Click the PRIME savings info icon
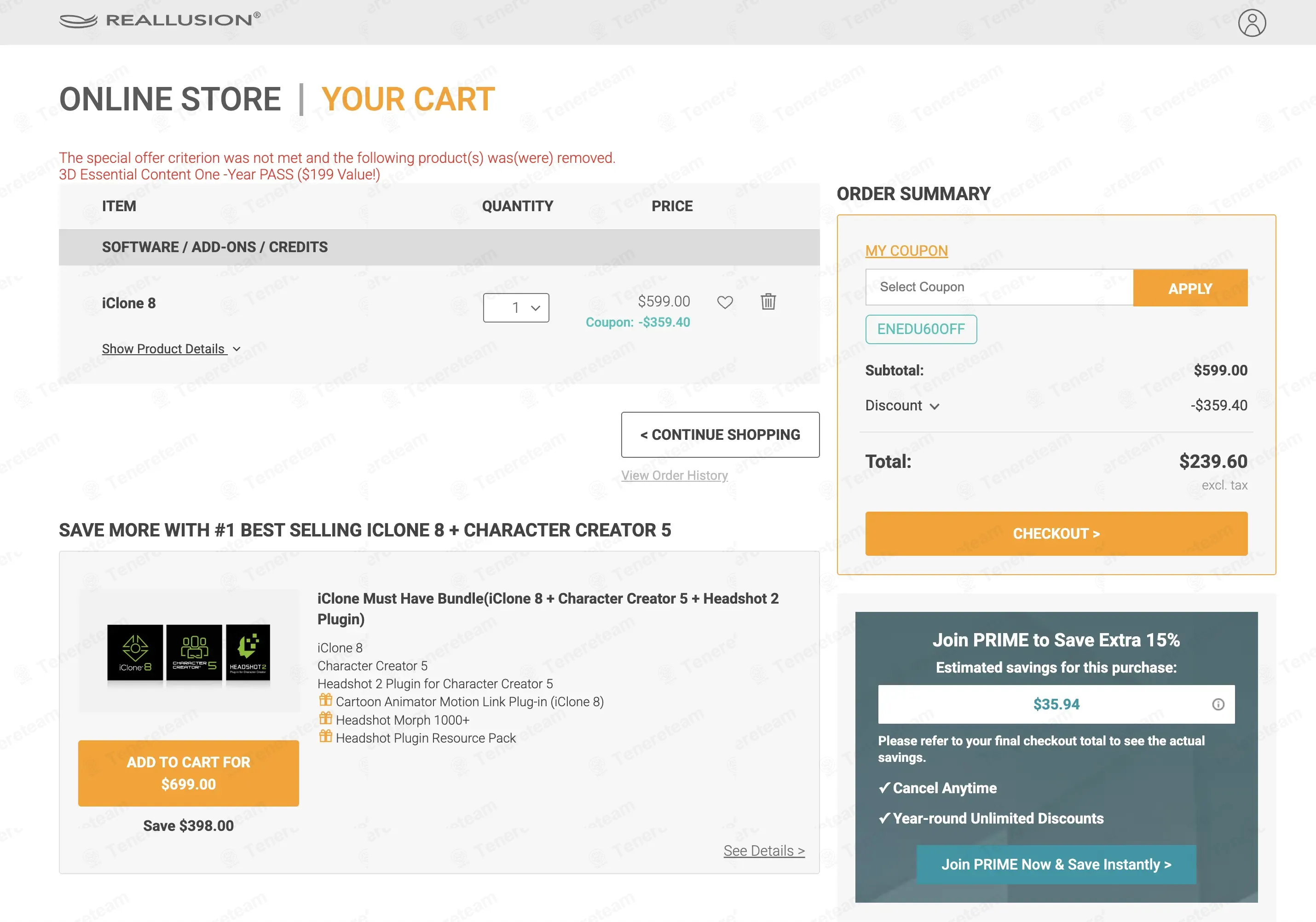The image size is (1316, 922). [x=1218, y=704]
